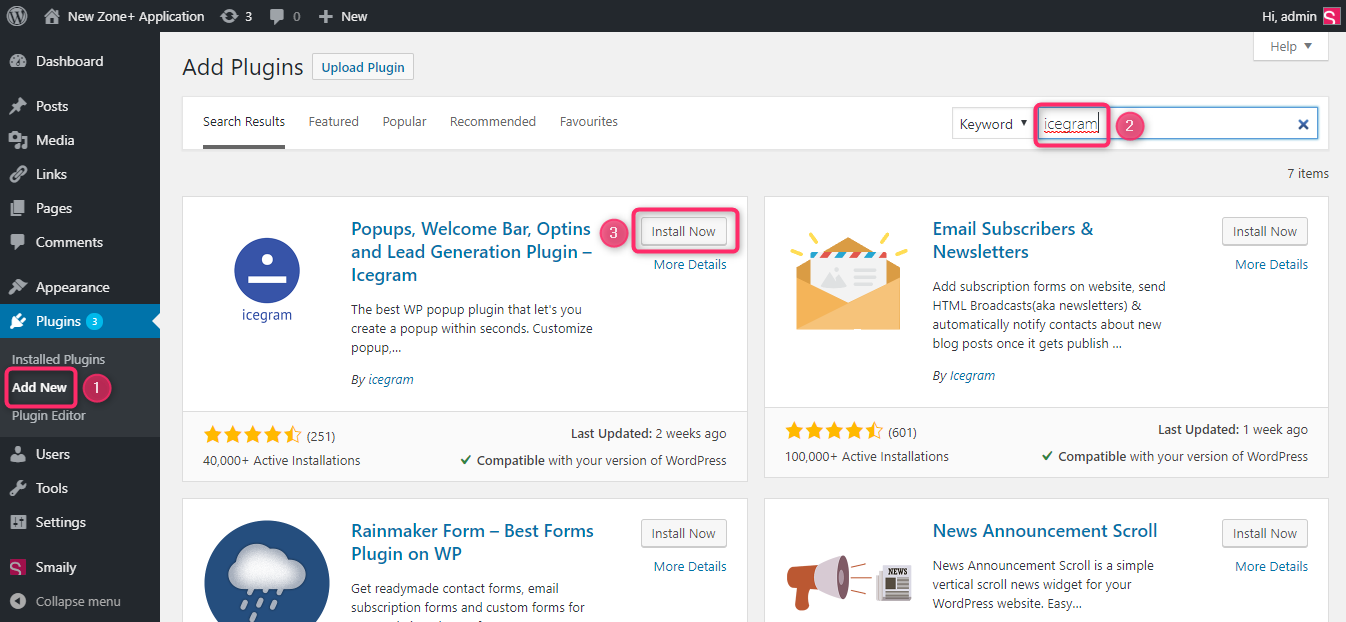Switch to the Search Results tab
This screenshot has width=1346, height=622.
coord(244,122)
